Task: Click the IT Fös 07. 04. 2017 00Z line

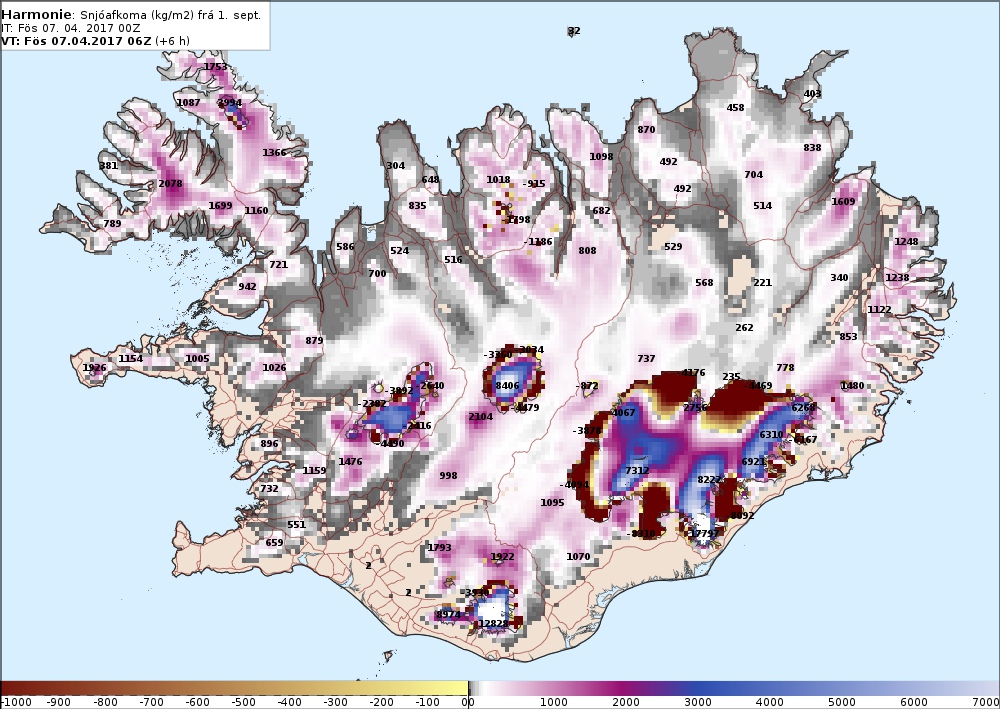Action: pos(71,28)
